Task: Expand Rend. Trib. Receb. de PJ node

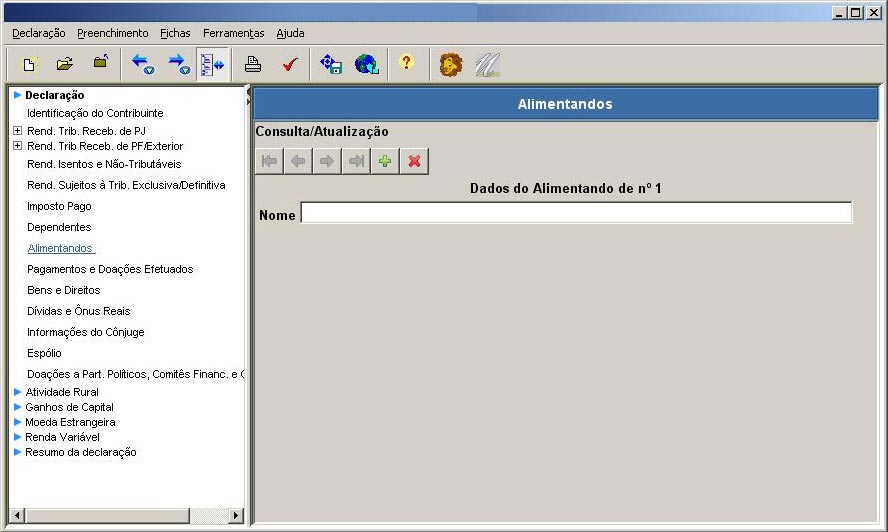Action: point(17,130)
